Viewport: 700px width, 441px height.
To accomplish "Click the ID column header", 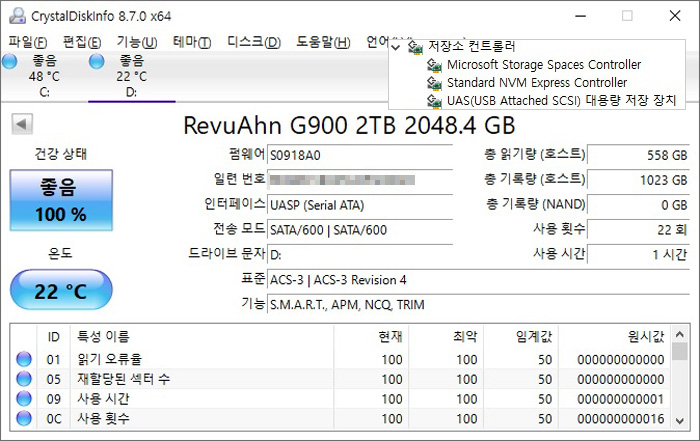I will (x=53, y=337).
